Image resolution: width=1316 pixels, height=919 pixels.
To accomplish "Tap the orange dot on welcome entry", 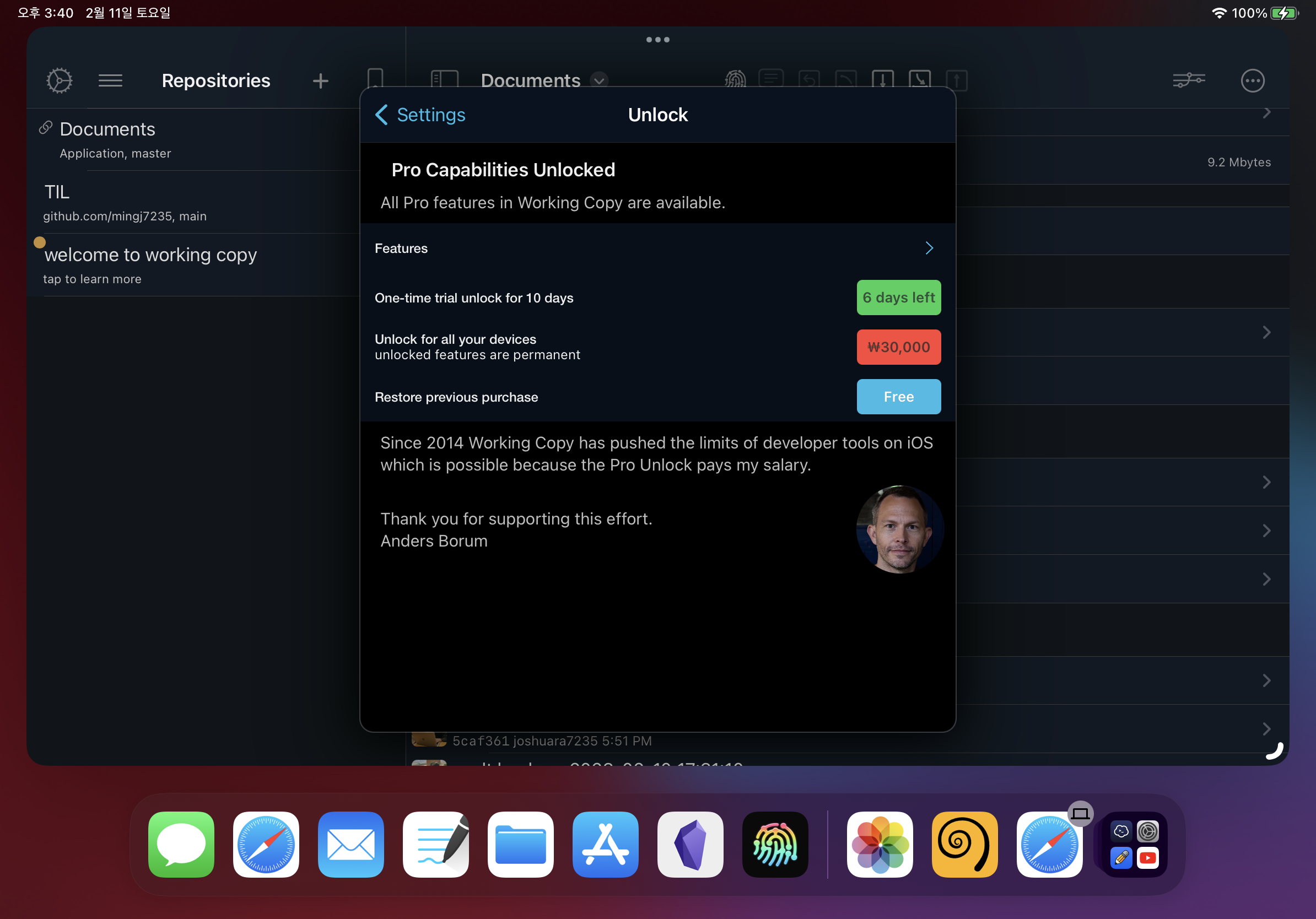I will pyautogui.click(x=40, y=242).
